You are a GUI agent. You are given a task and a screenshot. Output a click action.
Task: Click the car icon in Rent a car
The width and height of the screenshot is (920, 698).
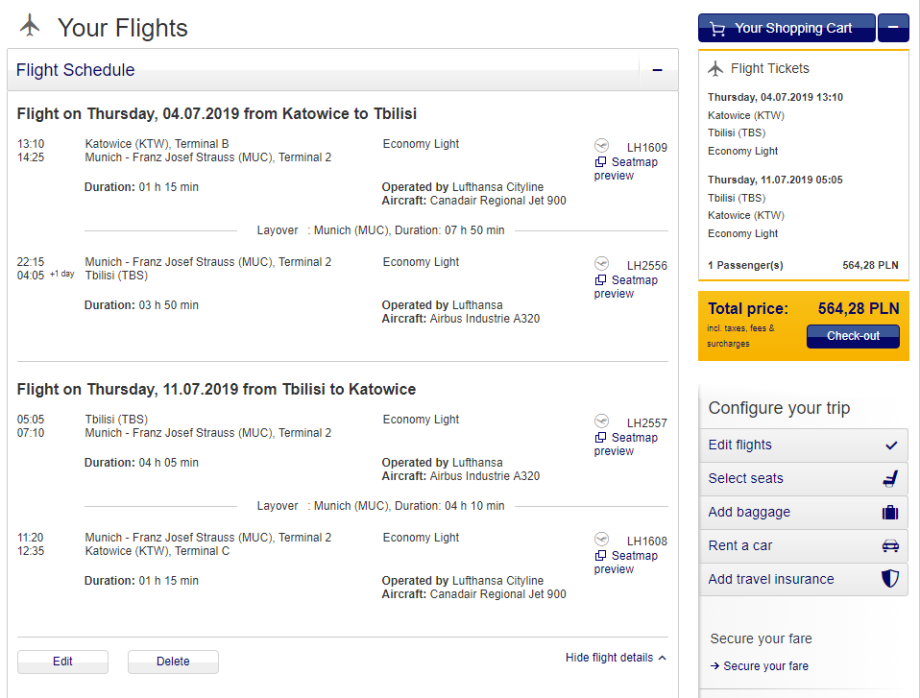(890, 546)
